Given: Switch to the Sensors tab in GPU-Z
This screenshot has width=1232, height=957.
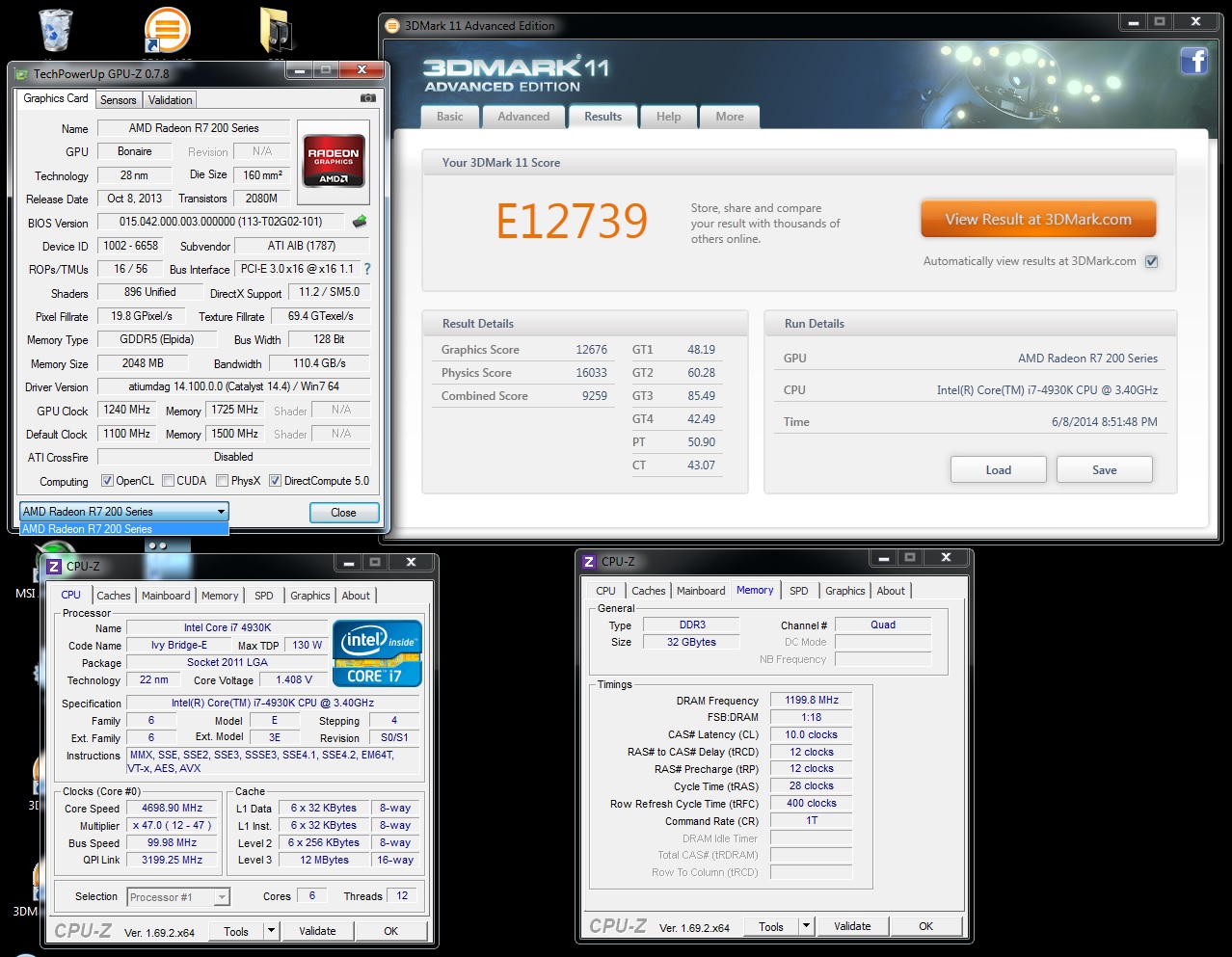Looking at the screenshot, I should click(x=118, y=100).
